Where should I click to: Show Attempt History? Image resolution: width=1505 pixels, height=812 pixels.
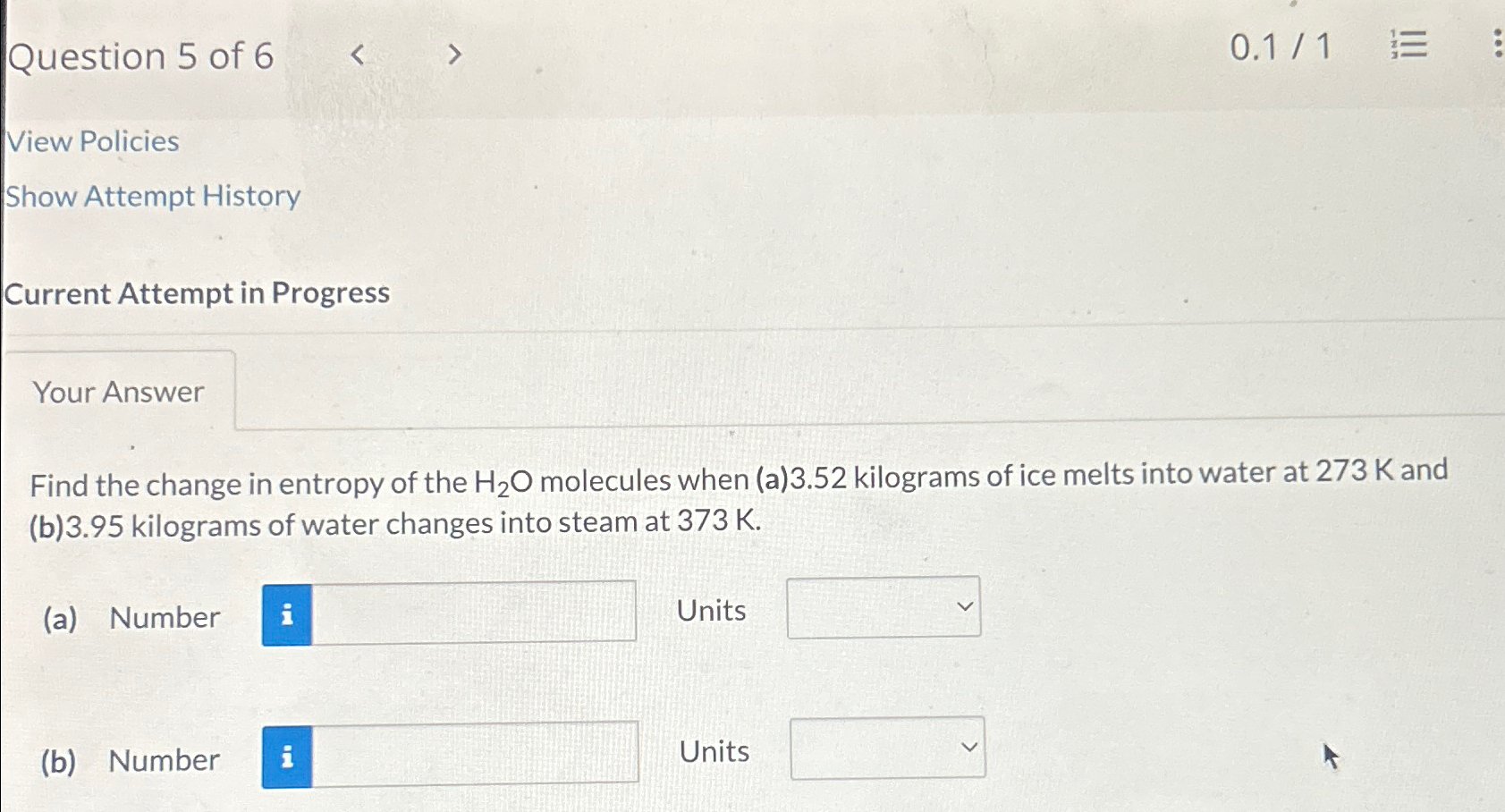click(150, 197)
